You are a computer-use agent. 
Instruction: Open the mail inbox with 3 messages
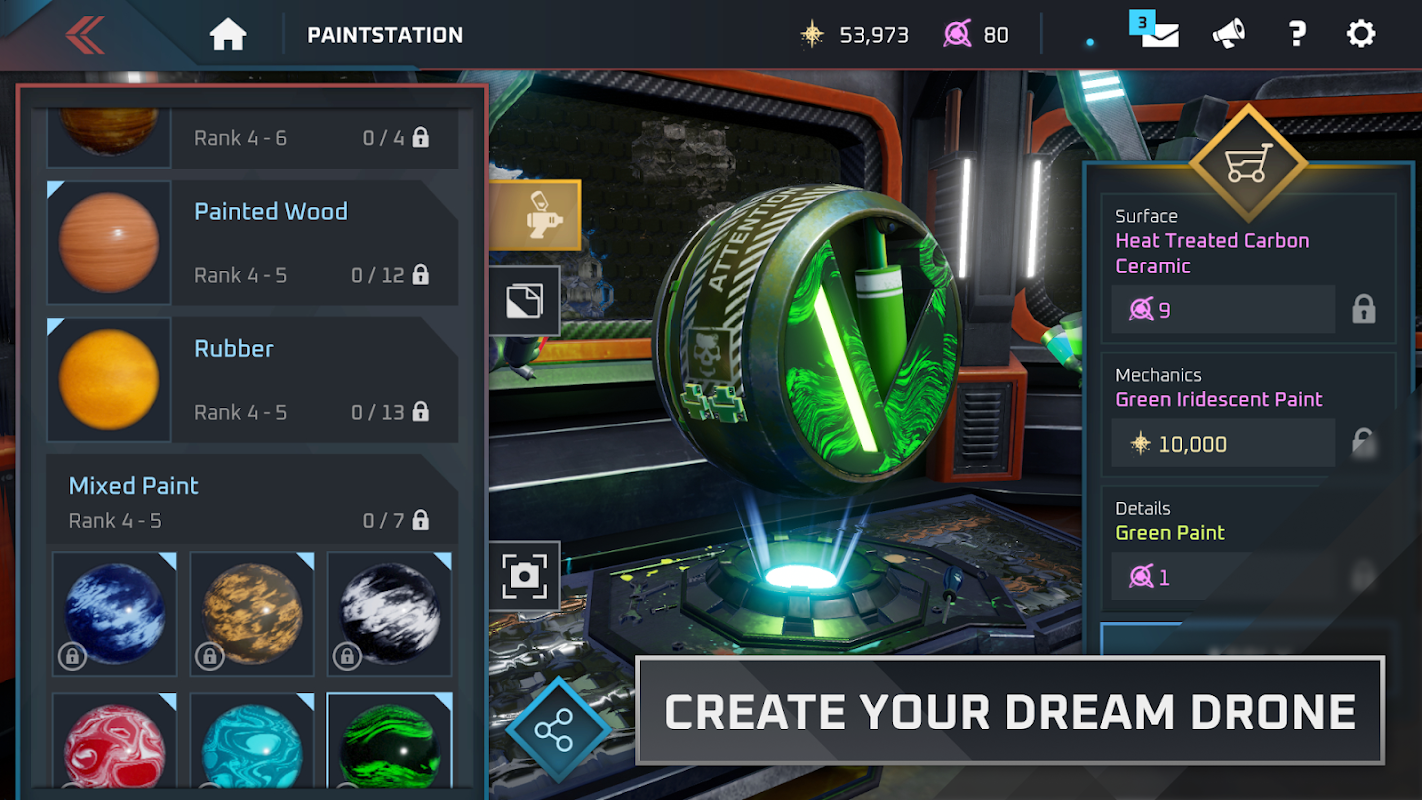(x=1158, y=33)
